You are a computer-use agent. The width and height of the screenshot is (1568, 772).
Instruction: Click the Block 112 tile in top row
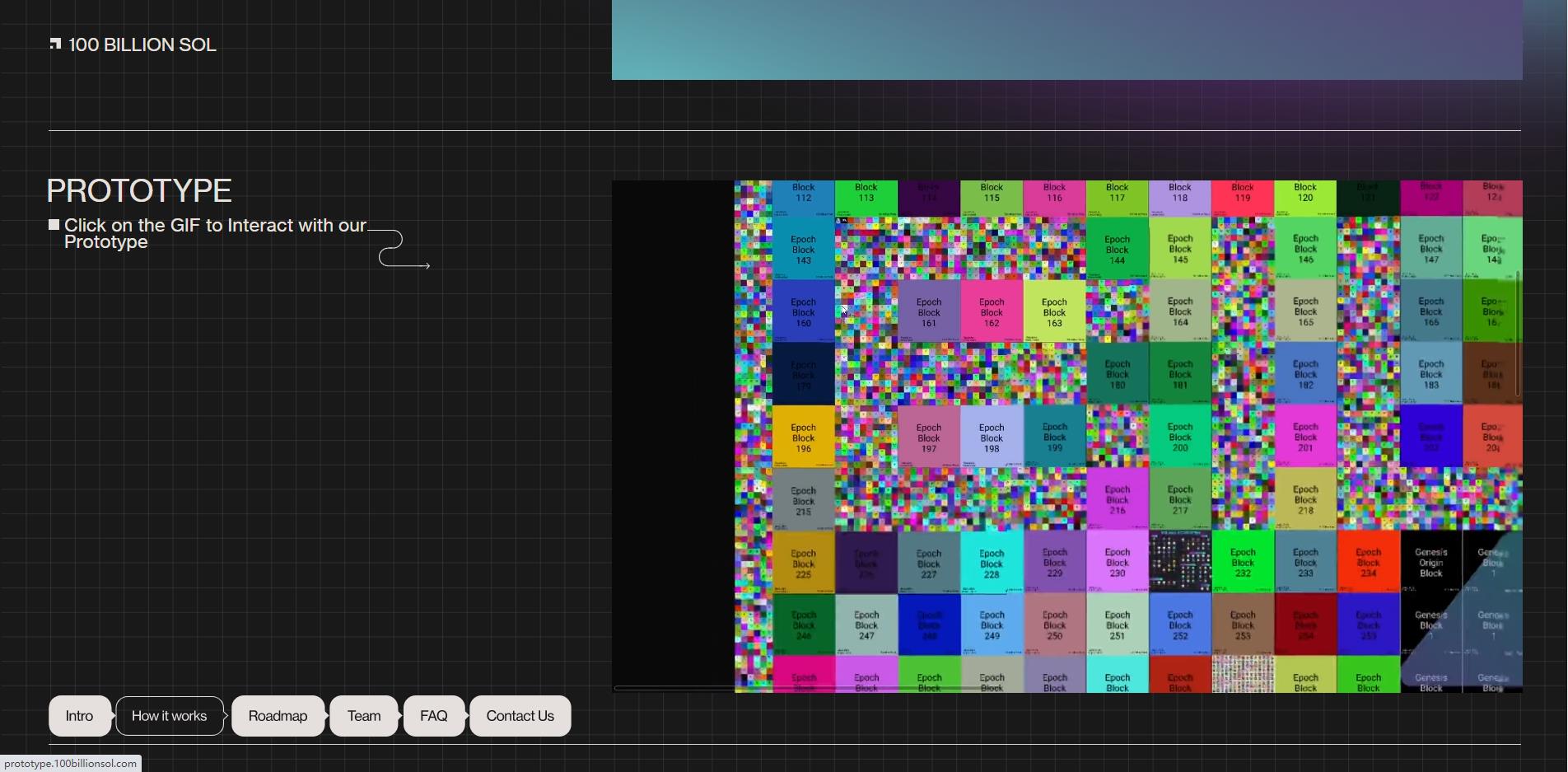coord(803,199)
